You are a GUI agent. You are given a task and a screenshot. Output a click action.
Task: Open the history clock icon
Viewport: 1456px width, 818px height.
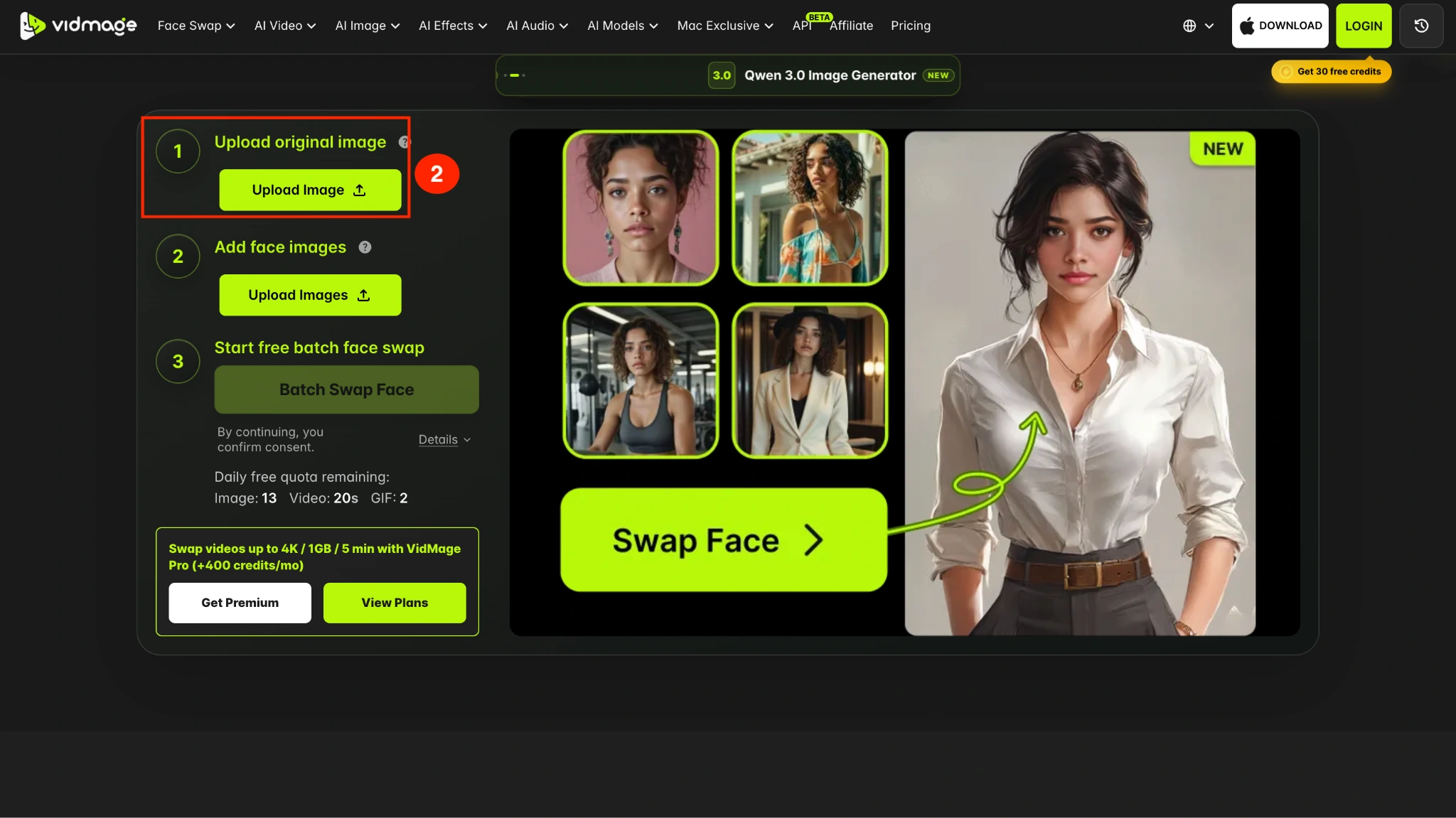click(x=1421, y=26)
